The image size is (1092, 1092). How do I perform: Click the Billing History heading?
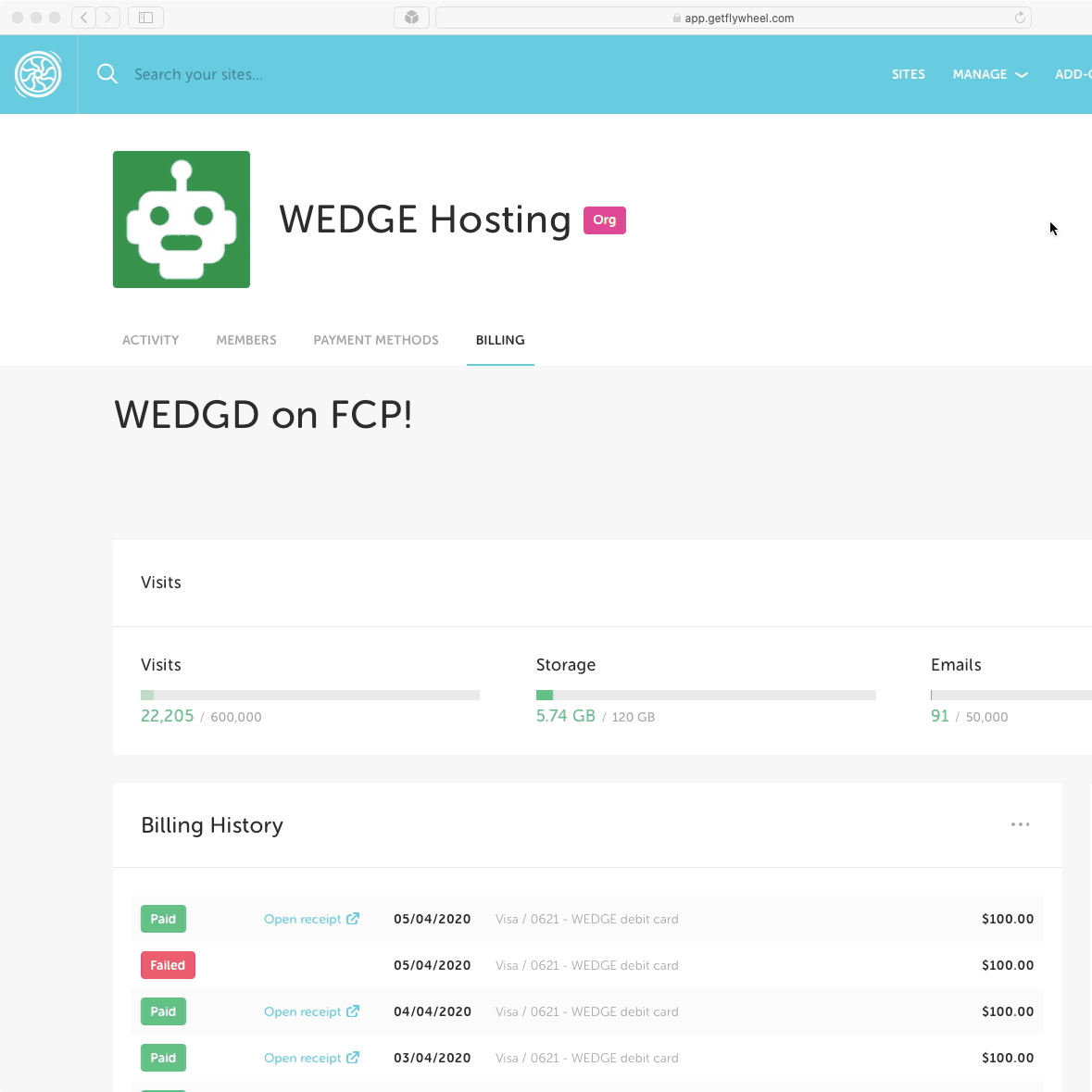212,825
